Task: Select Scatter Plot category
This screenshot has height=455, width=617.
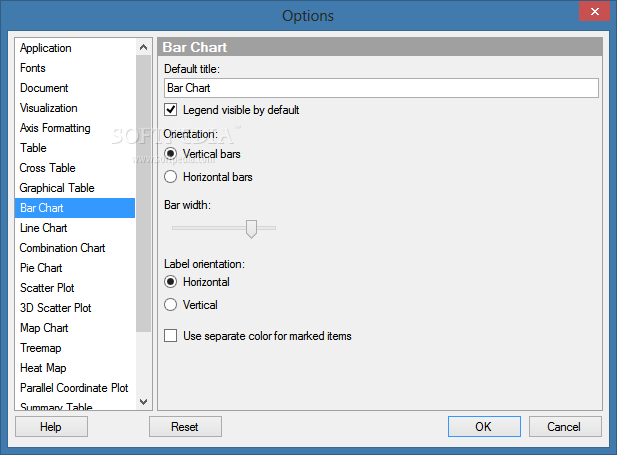Action: (75, 288)
